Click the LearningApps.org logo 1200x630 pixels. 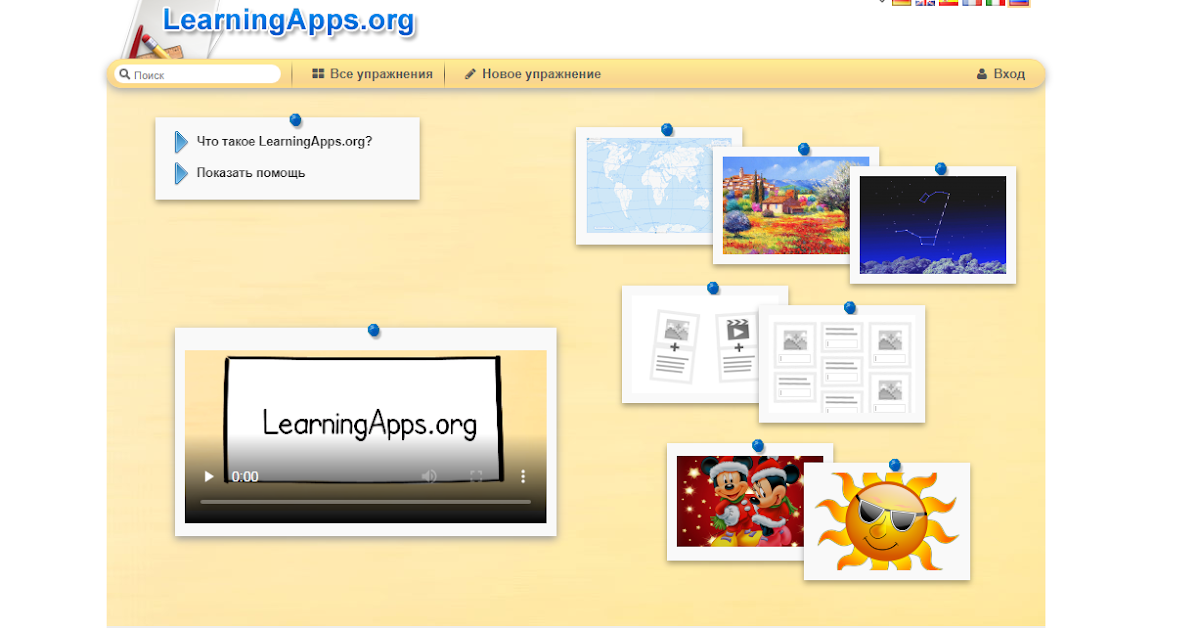(x=288, y=19)
